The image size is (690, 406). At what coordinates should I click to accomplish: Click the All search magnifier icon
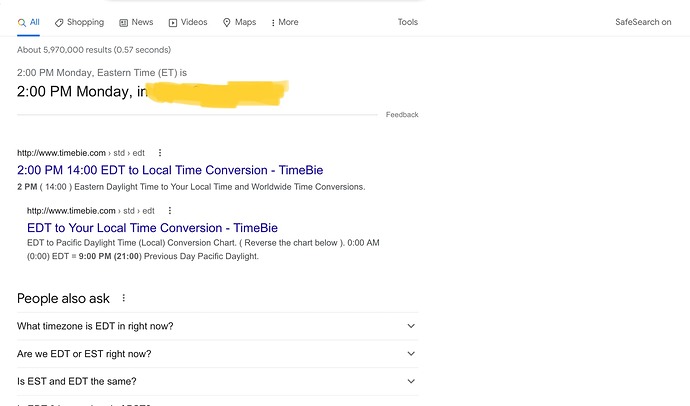point(21,22)
